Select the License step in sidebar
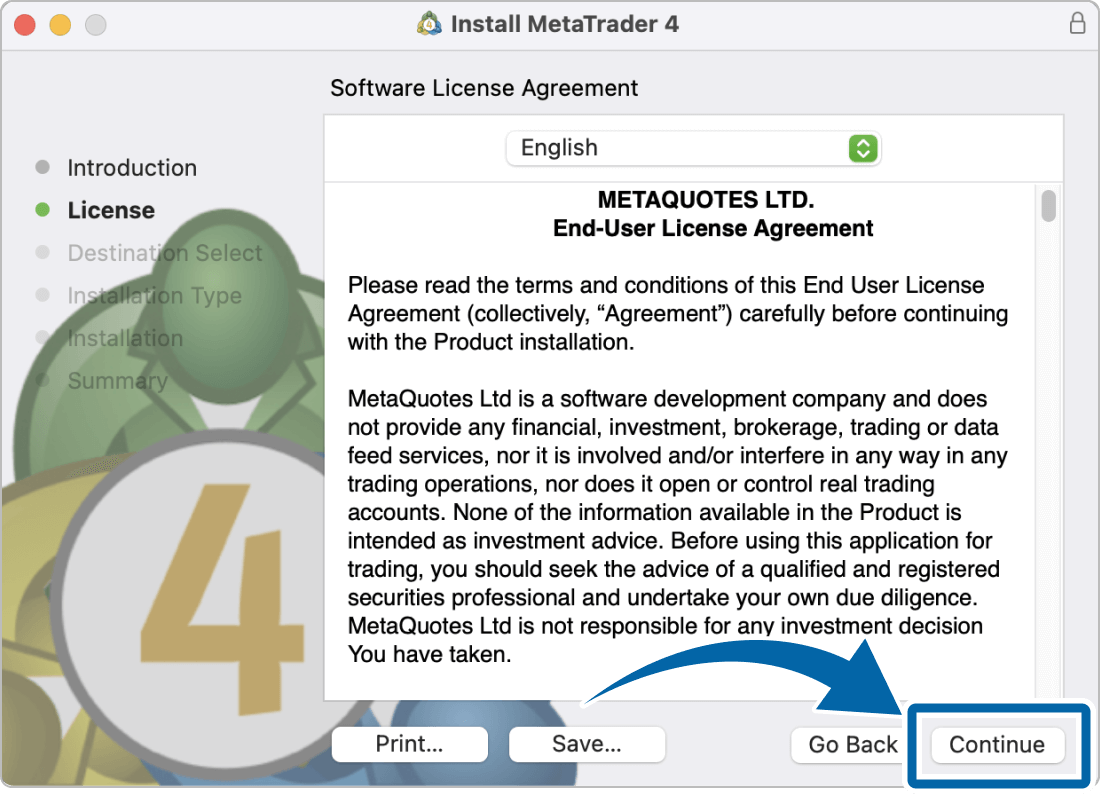 111,210
